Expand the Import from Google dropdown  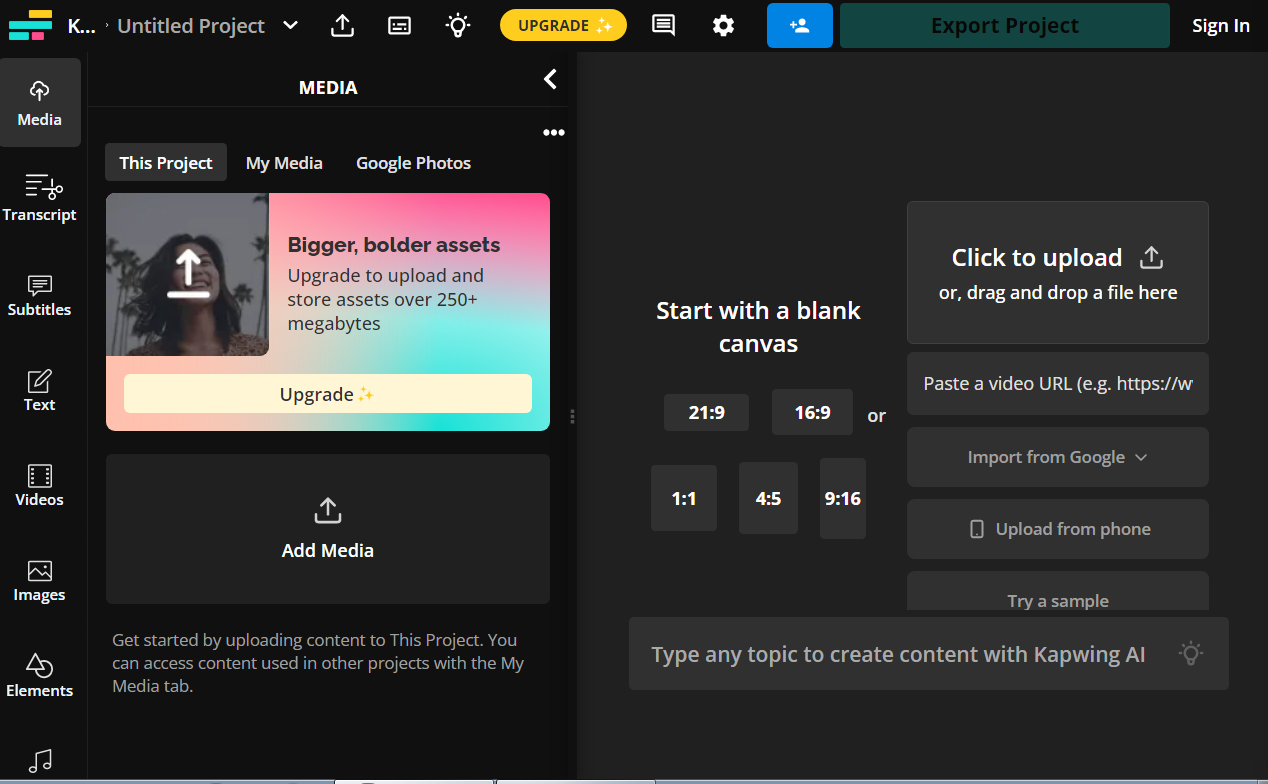pyautogui.click(x=1057, y=457)
